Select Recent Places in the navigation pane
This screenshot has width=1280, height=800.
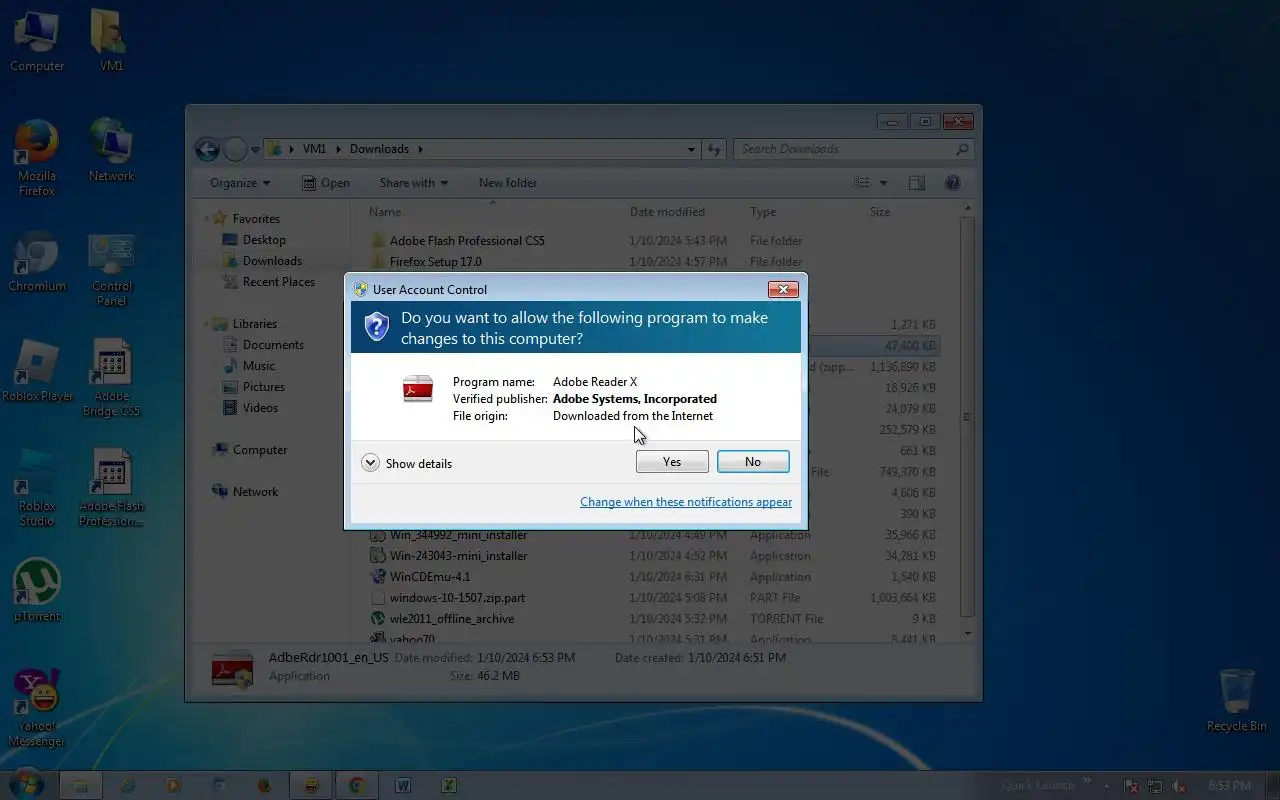point(268,282)
